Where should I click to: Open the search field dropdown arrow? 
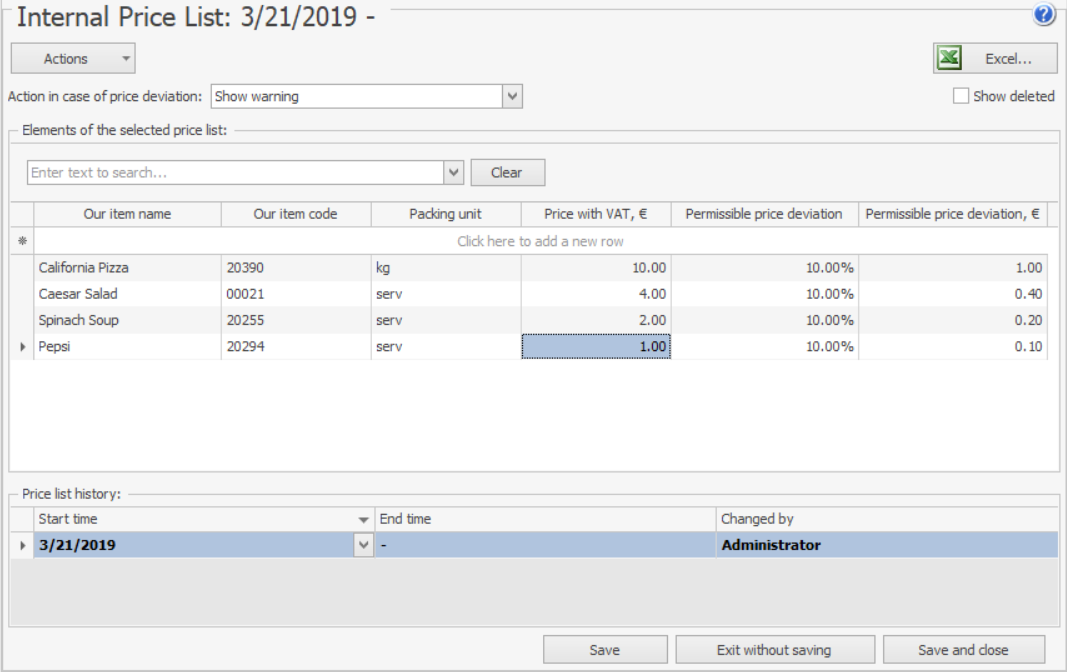coord(454,173)
